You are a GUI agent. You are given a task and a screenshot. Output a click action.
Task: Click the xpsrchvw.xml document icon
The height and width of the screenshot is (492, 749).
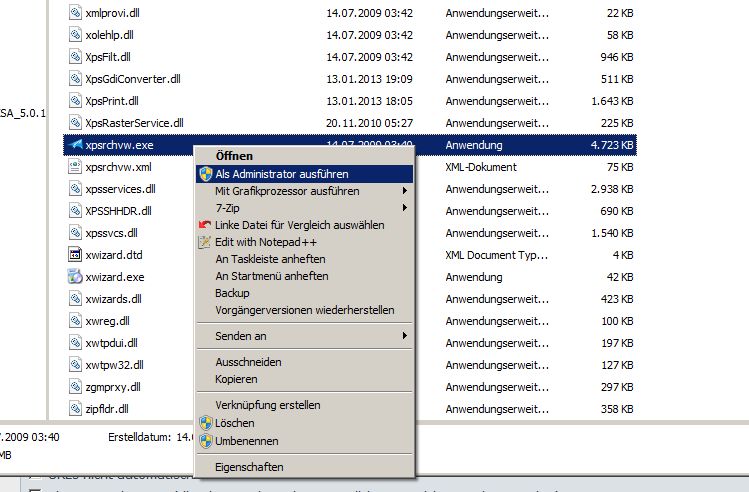pyautogui.click(x=76, y=167)
